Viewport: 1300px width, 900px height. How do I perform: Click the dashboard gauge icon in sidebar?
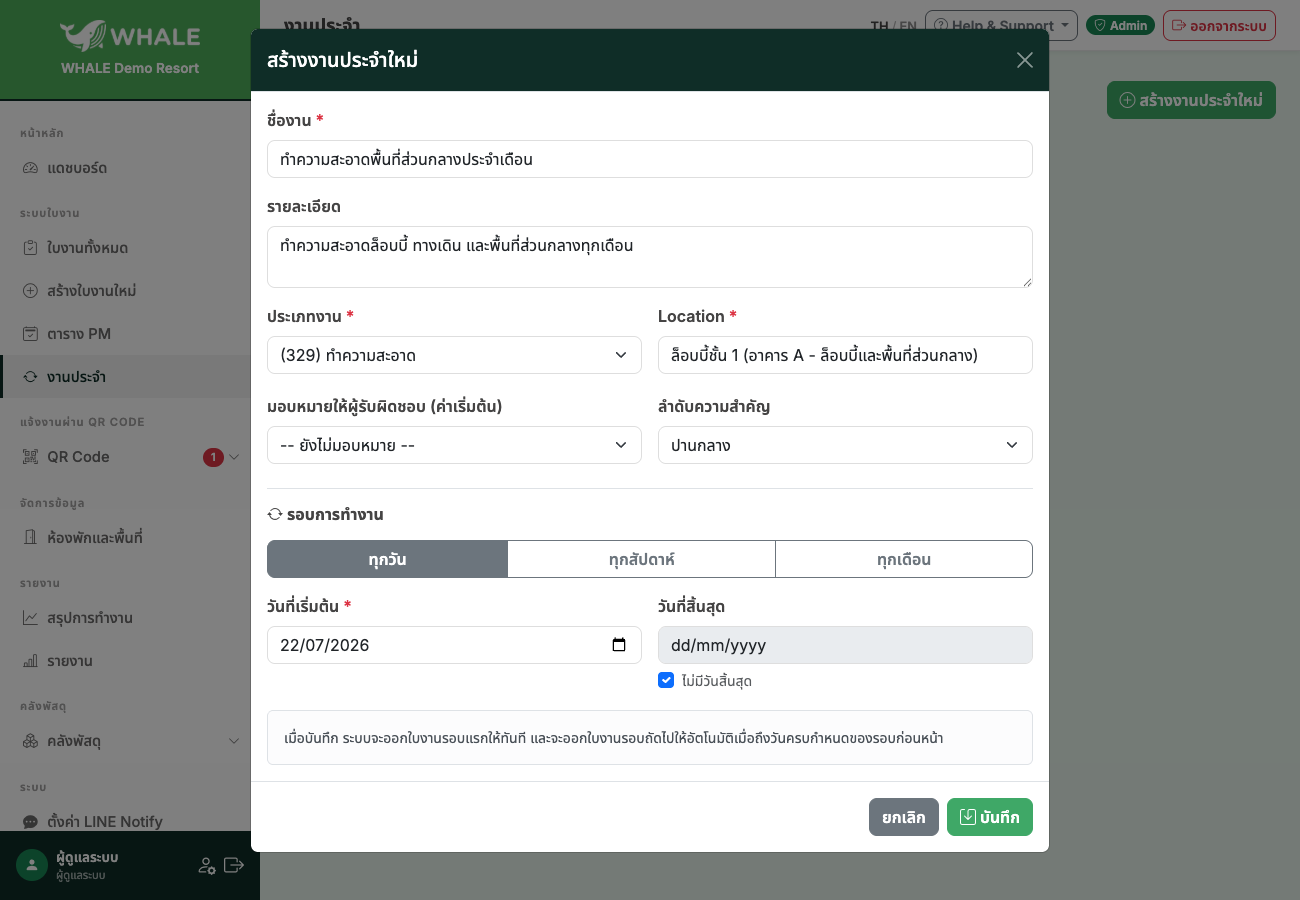coord(30,168)
